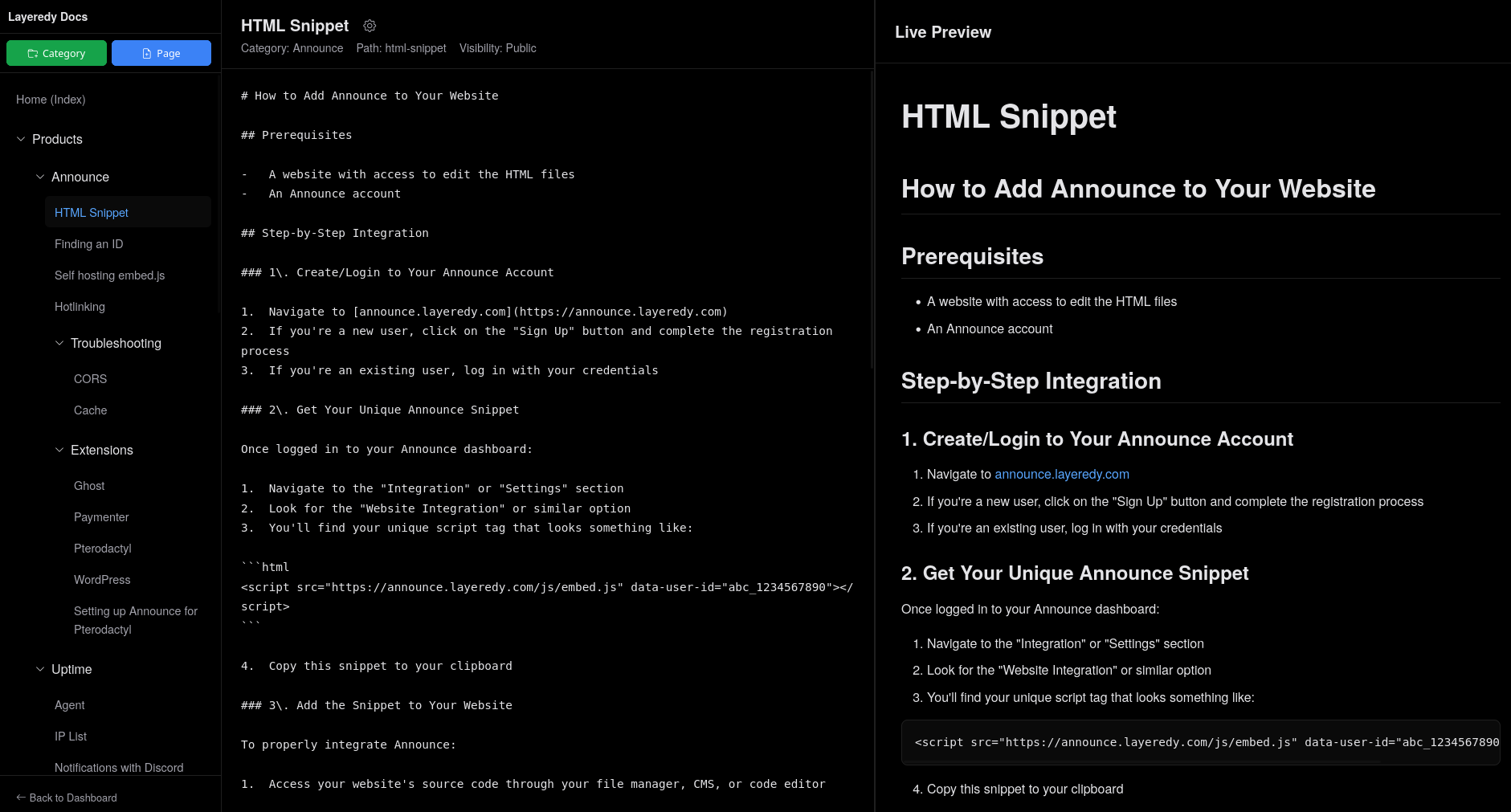Click the editor's vertical scrollbar
1511x812 pixels.
872,221
